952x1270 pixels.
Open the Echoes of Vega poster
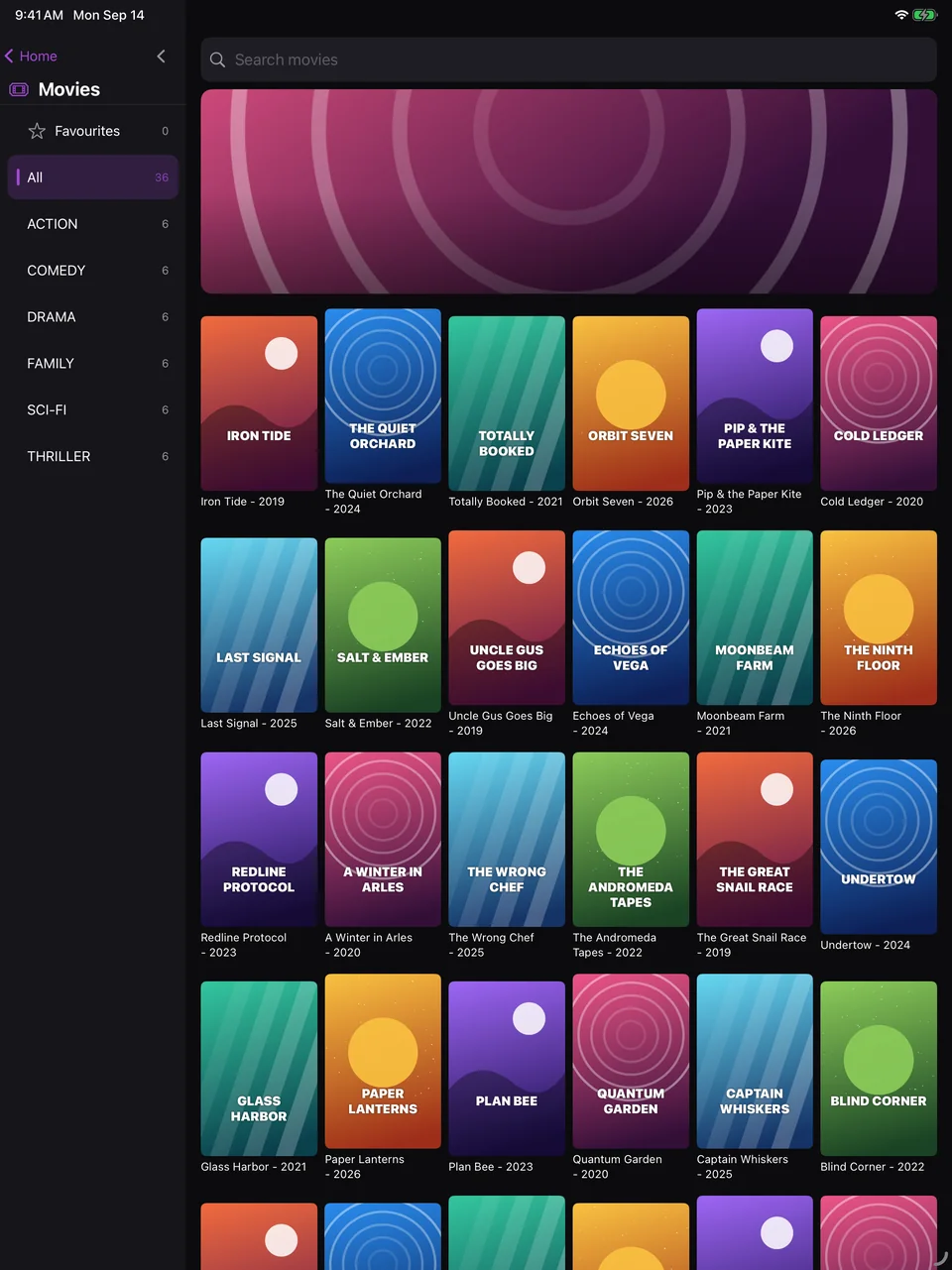click(631, 618)
